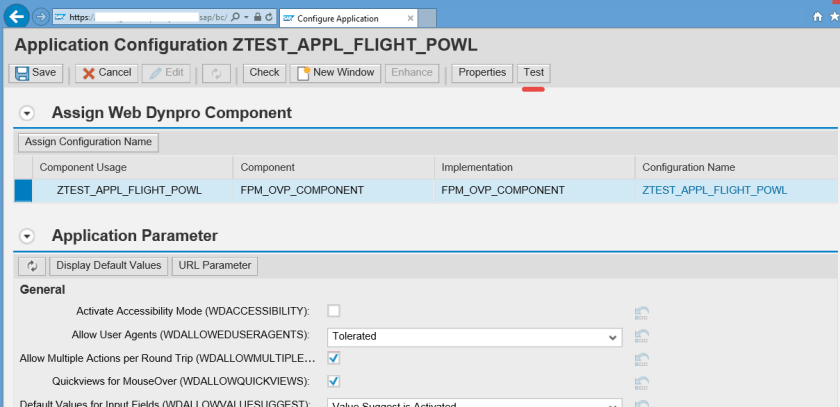Click the Test toolbar button
This screenshot has width=840, height=407.
coord(534,73)
